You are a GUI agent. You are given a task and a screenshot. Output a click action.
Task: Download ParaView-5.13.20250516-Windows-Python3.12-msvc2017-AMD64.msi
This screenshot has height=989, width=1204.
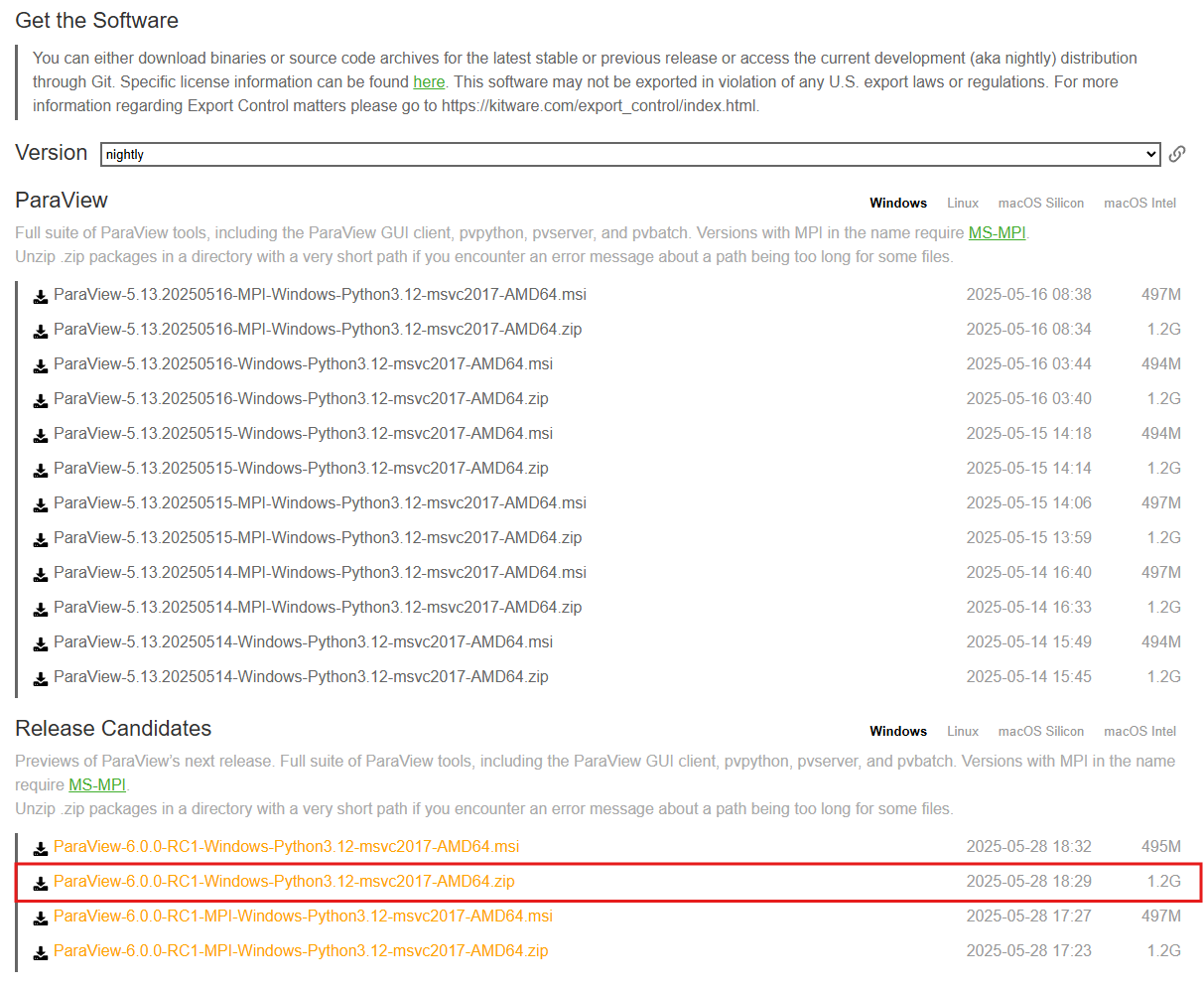pyautogui.click(x=303, y=363)
